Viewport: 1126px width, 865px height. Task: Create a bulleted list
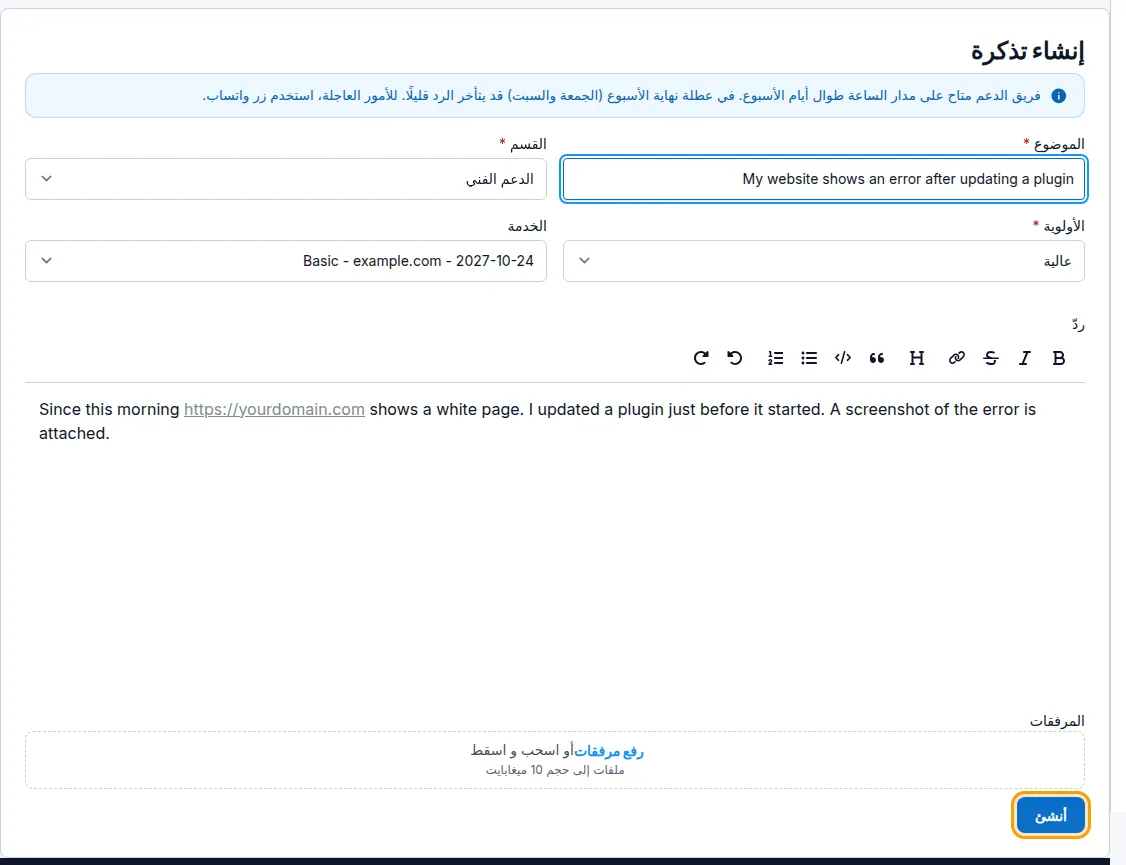tap(809, 358)
